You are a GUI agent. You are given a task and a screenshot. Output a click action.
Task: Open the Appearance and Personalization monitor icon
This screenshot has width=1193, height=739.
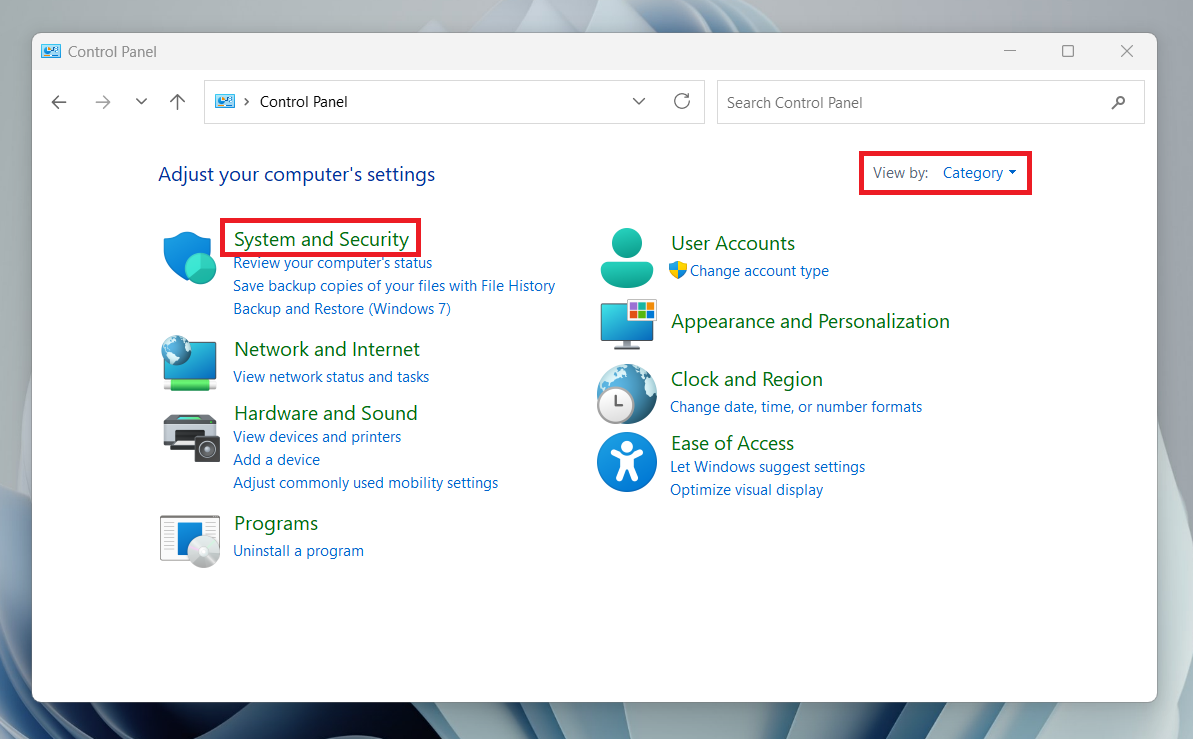[628, 324]
